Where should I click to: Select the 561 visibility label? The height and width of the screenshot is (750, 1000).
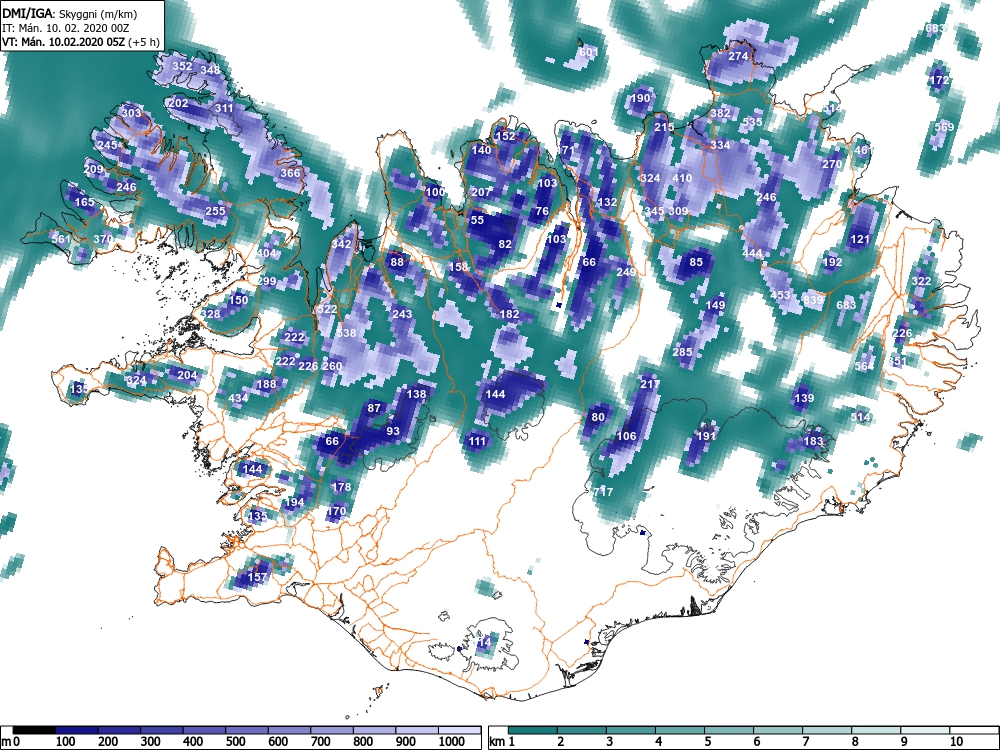coord(61,239)
